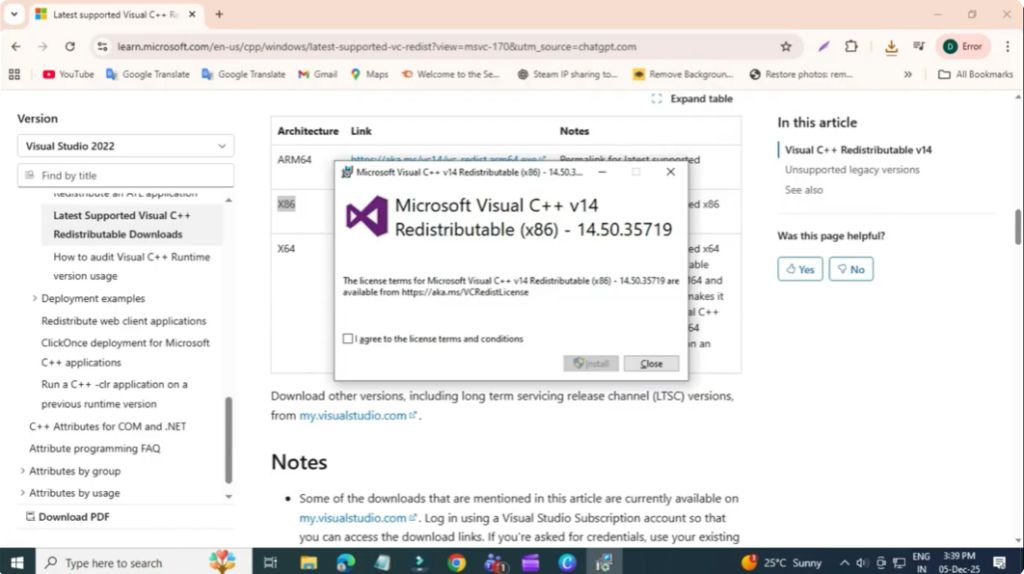Click the Yes helpful feedback button
Viewport: 1024px width, 574px height.
[800, 269]
